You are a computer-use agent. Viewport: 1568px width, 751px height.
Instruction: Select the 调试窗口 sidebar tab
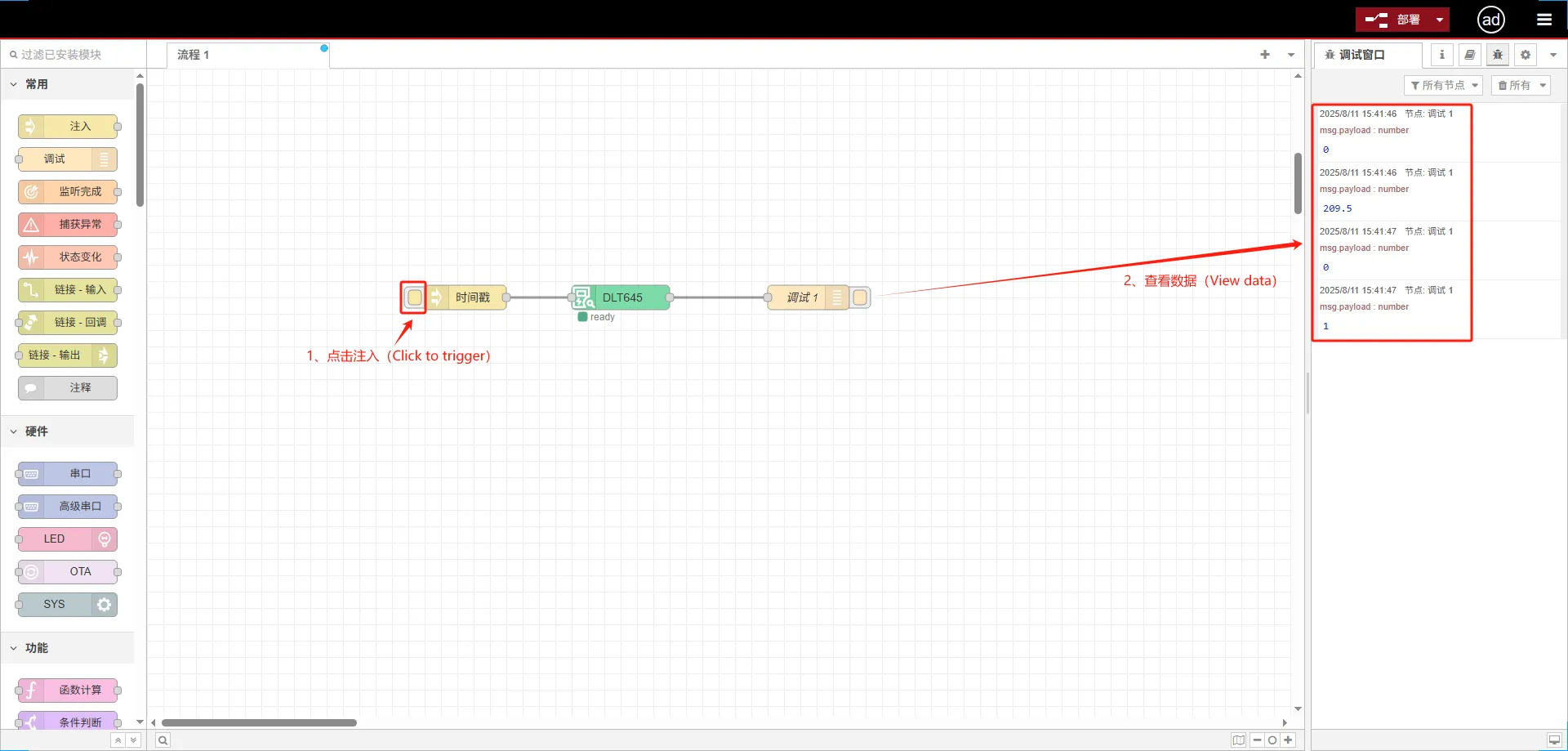click(x=1362, y=55)
